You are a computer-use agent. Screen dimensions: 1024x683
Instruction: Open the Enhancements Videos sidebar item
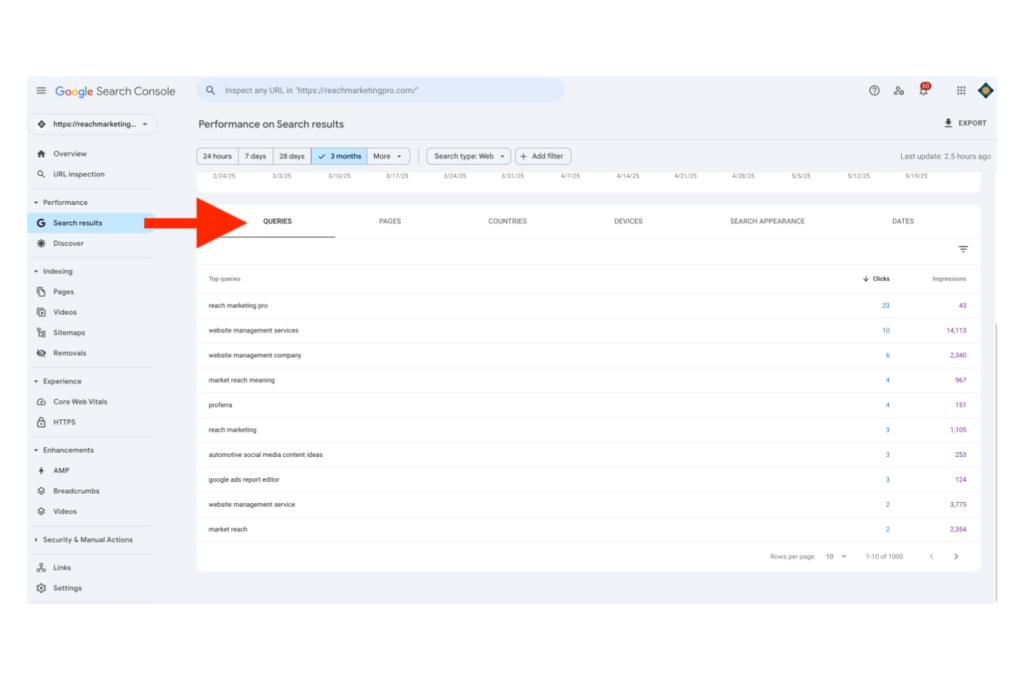click(65, 511)
